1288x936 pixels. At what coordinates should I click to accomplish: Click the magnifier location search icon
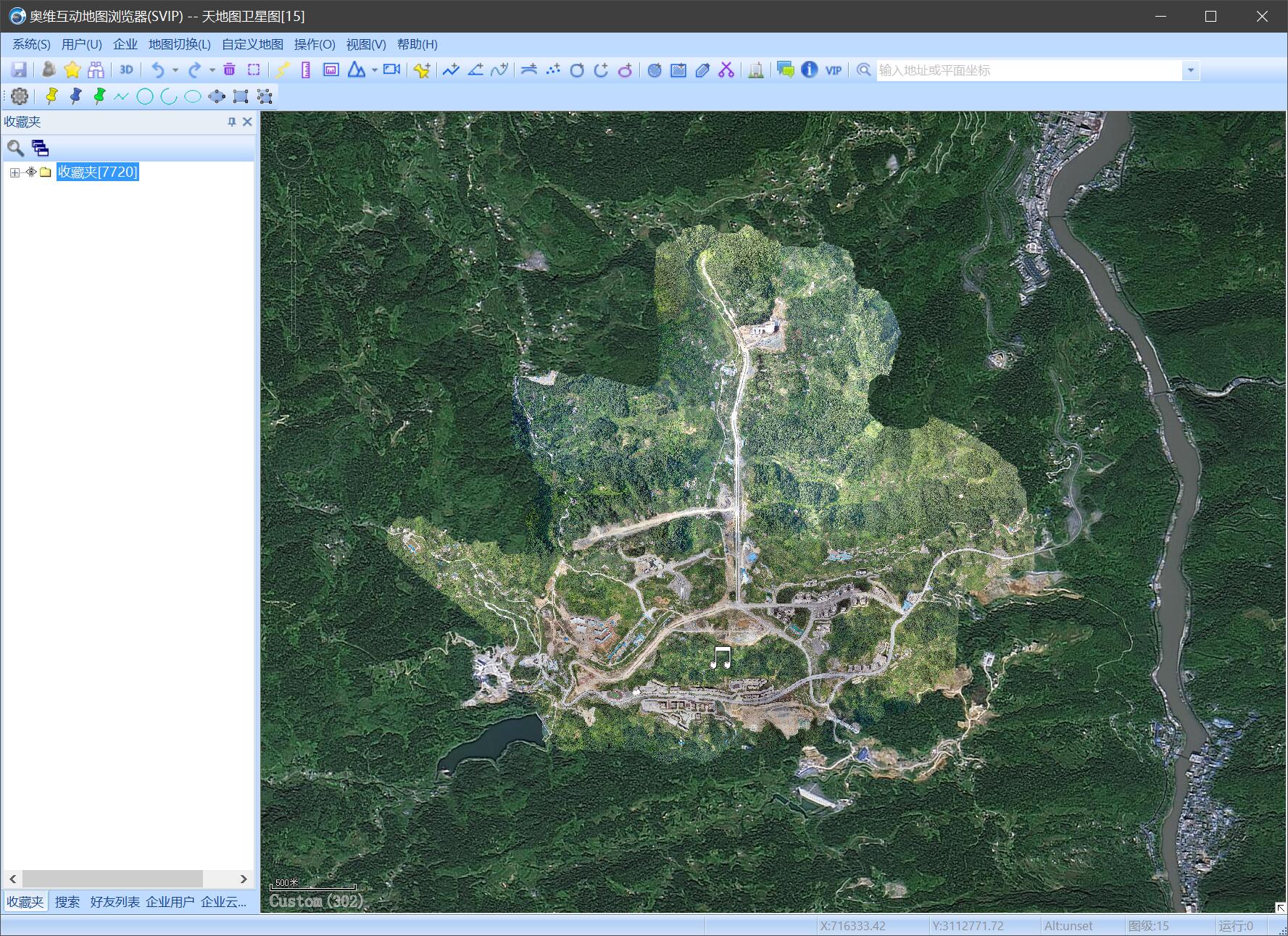863,70
